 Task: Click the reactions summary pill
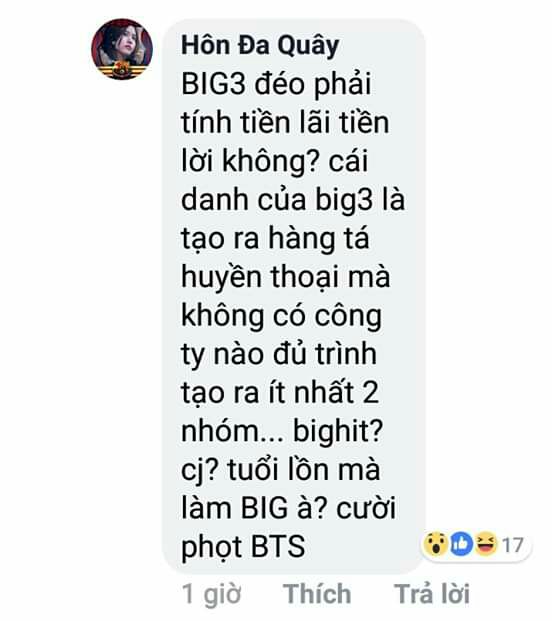476,544
